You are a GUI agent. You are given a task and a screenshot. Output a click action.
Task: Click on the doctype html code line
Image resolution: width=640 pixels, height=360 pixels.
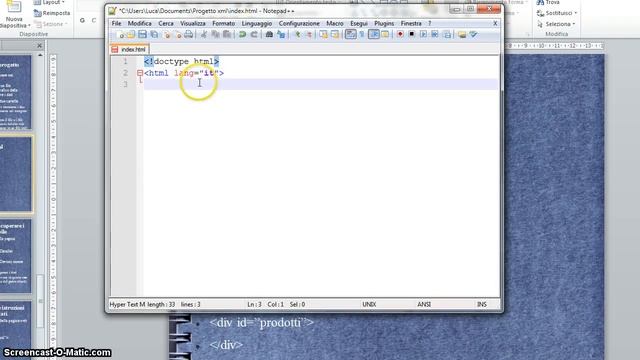pos(182,62)
